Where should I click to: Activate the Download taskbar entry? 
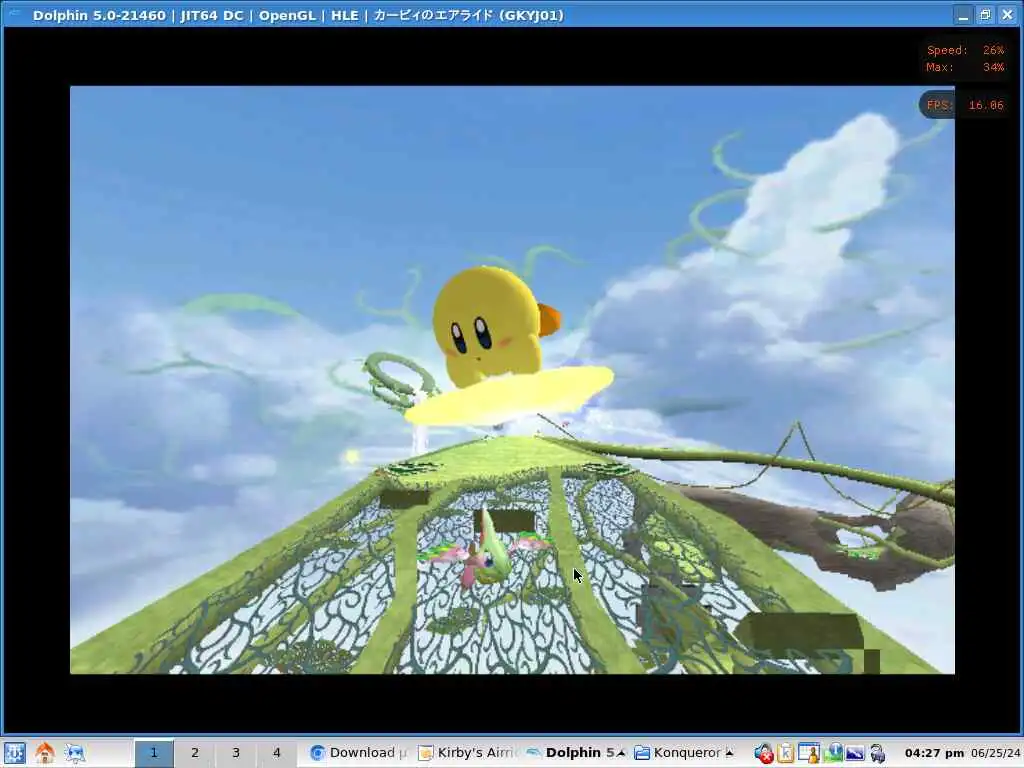coord(359,753)
